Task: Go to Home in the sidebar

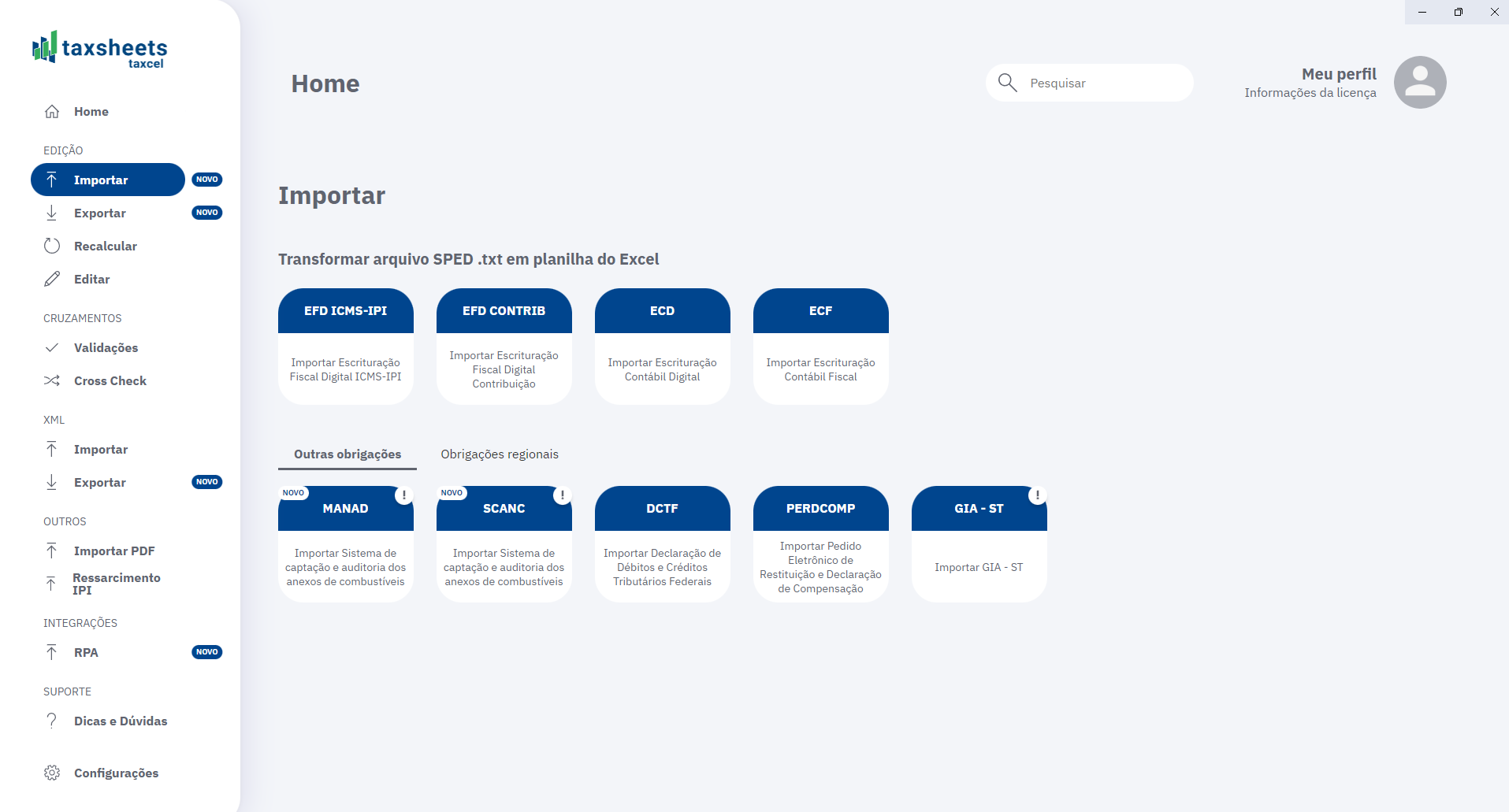Action: click(91, 112)
